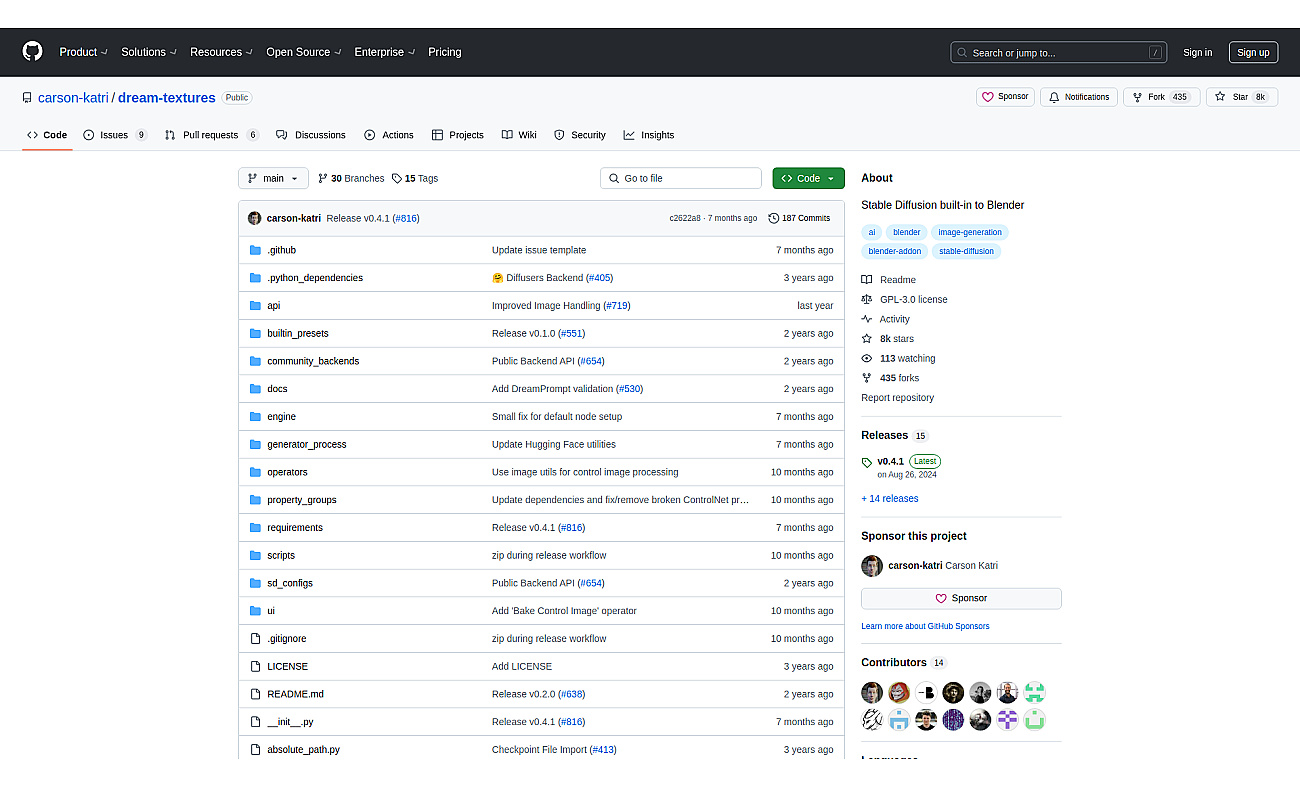Click the engine folder icon
1300x788 pixels.
click(255, 417)
